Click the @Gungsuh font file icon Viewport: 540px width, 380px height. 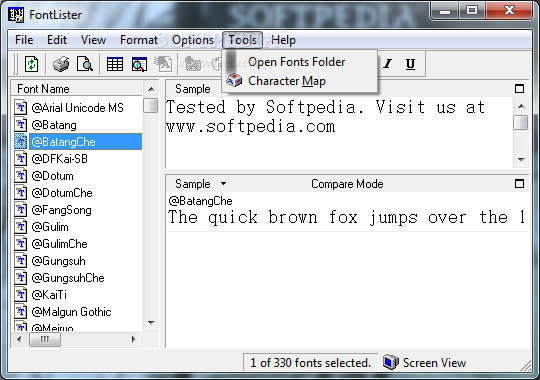(21, 261)
